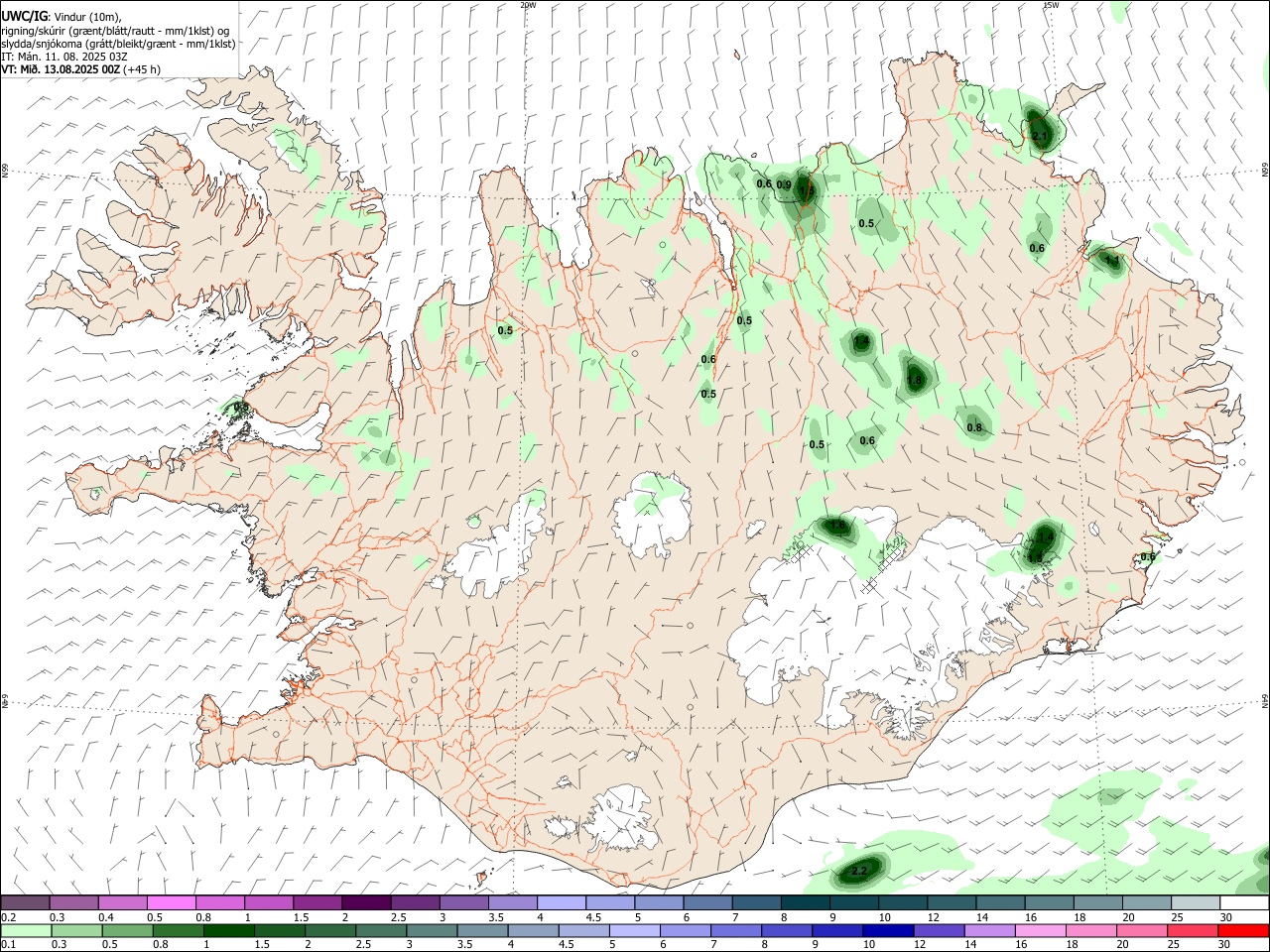Select pale lavender 4 swatch, upper legend row
1270x952 pixels.
pyautogui.click(x=562, y=903)
